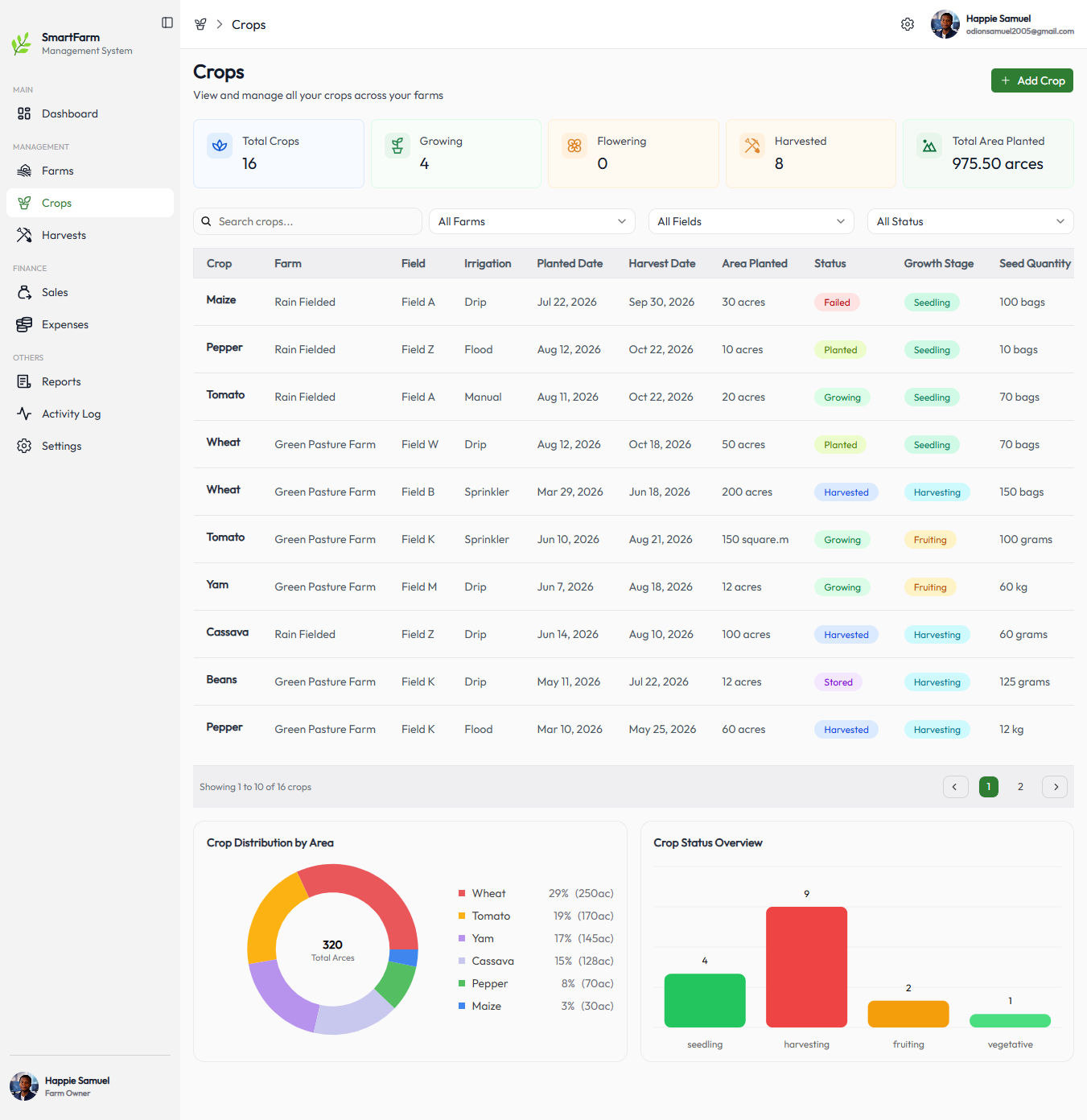Select pagination page 2

1020,787
